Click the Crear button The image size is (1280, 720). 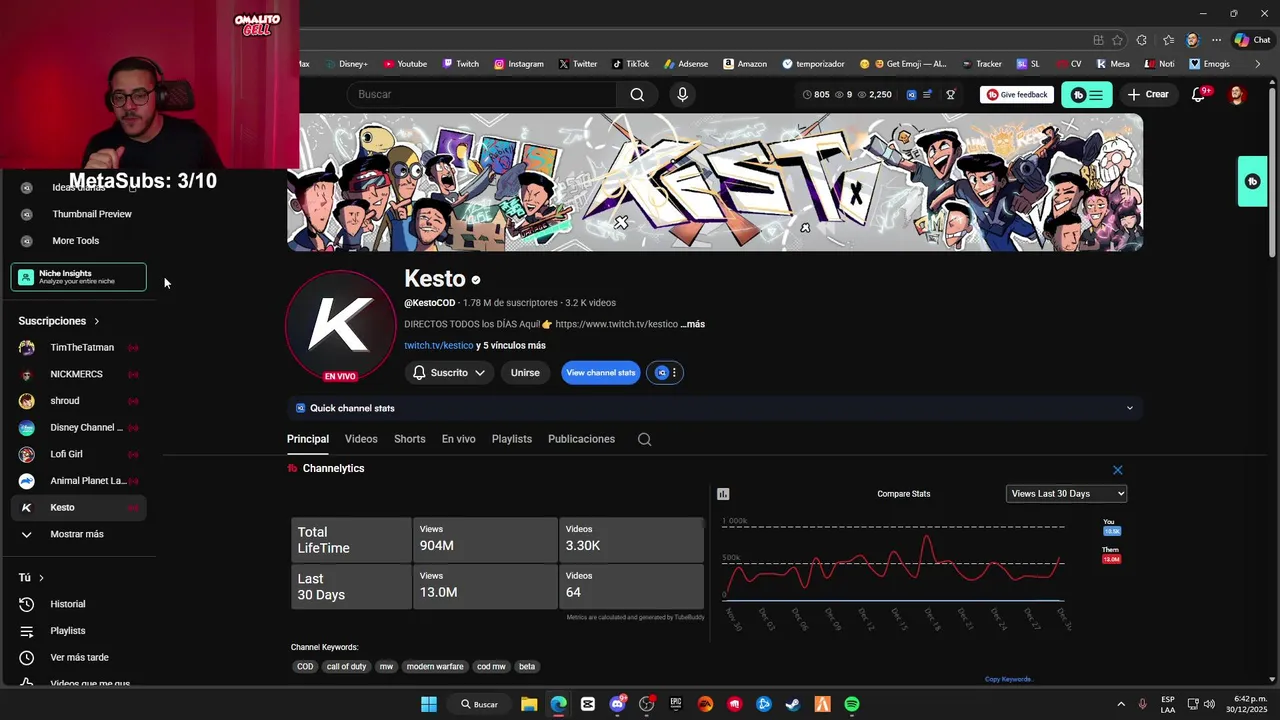tap(1148, 94)
